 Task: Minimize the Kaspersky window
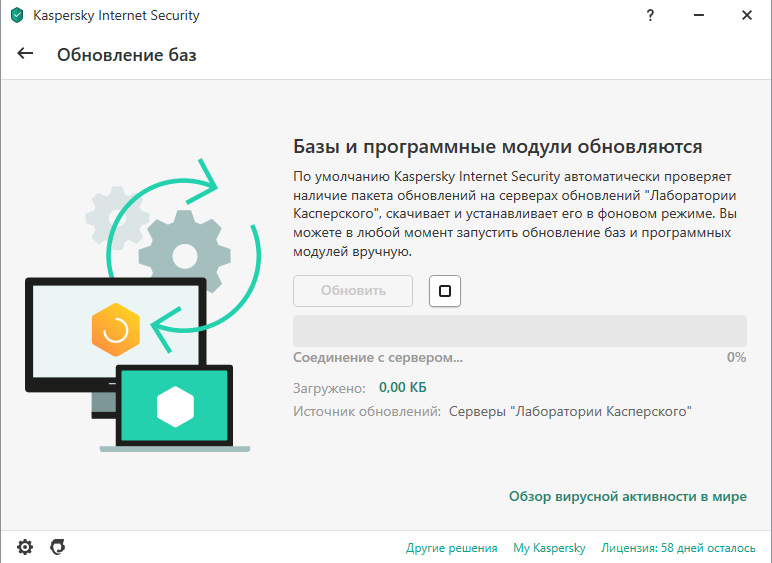699,15
